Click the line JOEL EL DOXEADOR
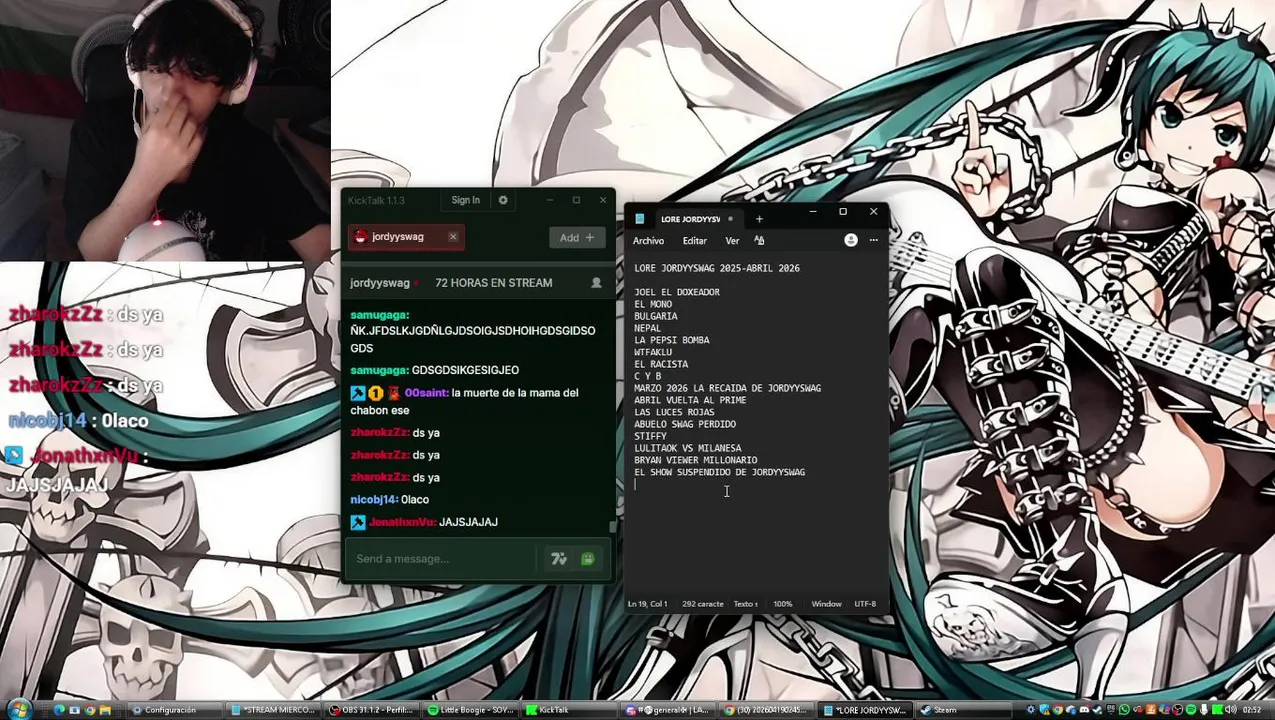The image size is (1275, 720). point(677,292)
